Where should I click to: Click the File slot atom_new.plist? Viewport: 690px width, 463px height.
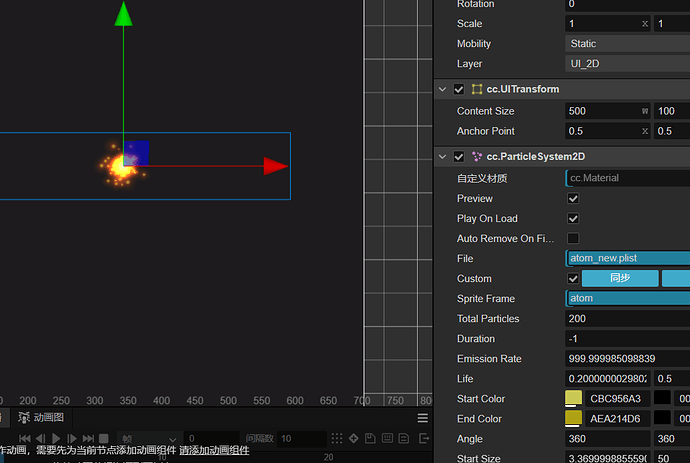(628, 258)
